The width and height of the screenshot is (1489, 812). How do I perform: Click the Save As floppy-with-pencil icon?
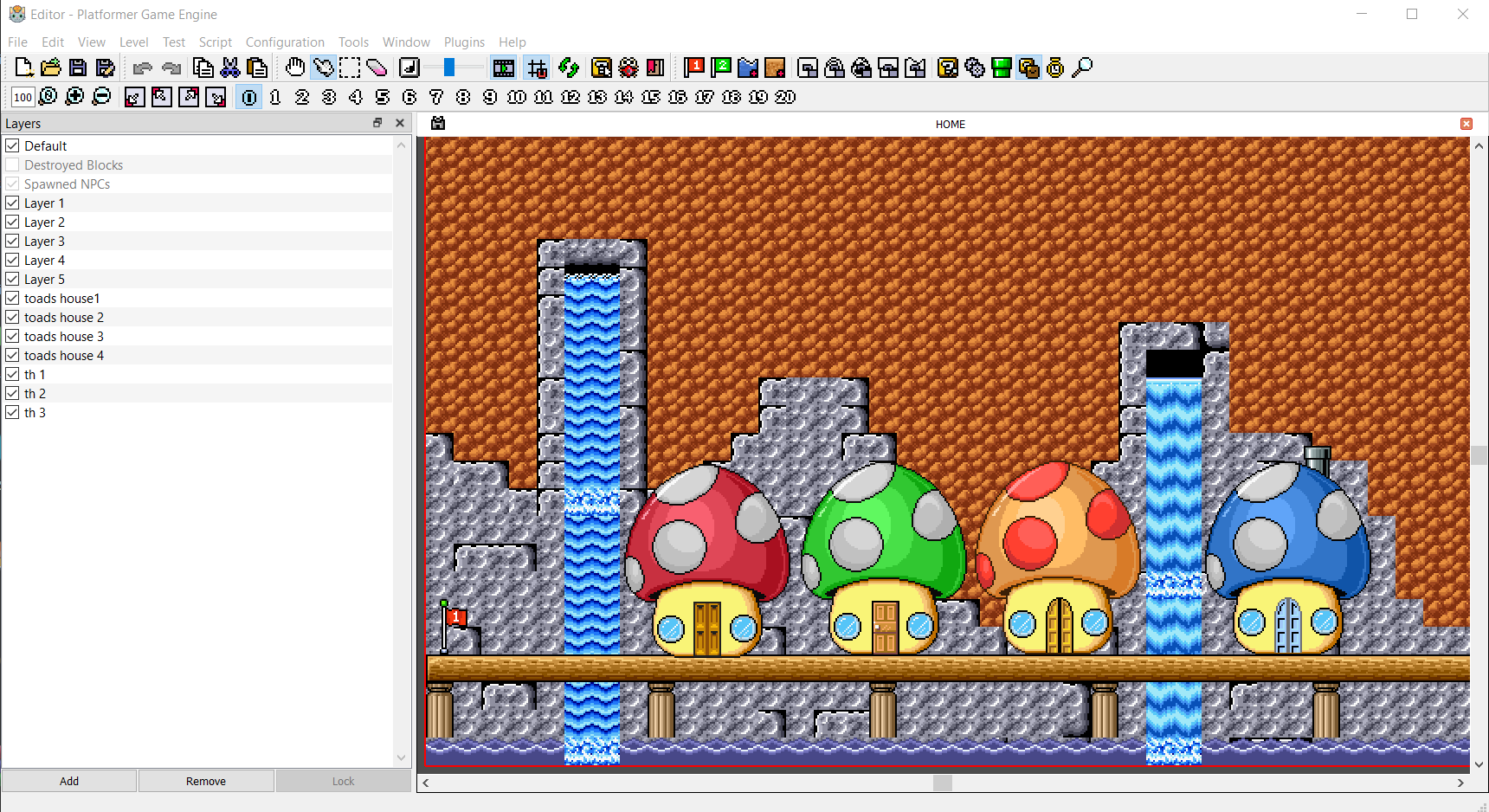(x=105, y=68)
